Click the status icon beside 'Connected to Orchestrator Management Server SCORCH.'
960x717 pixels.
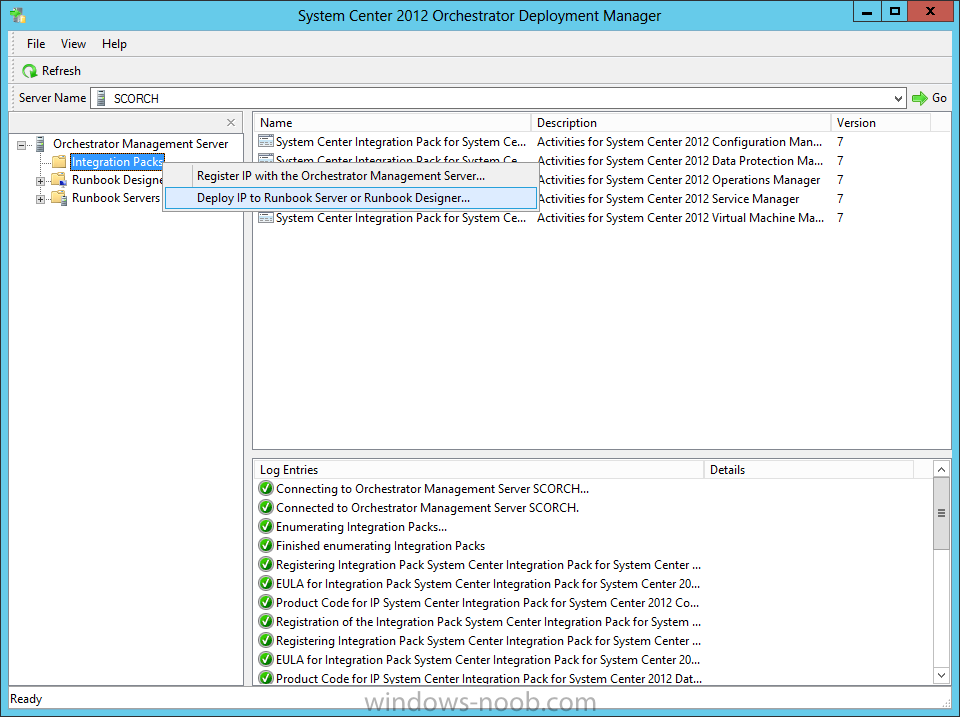(x=266, y=508)
